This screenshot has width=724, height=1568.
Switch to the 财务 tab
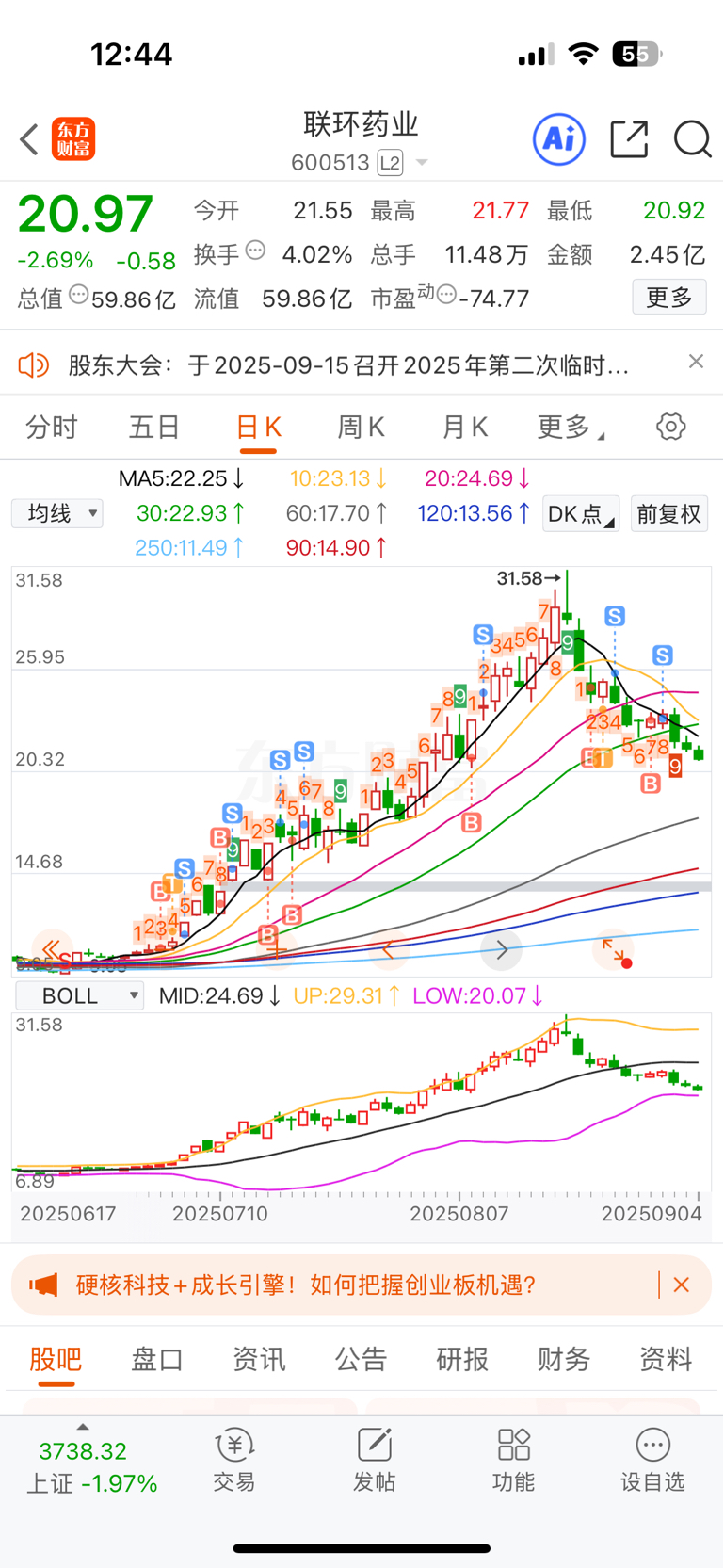(564, 1359)
